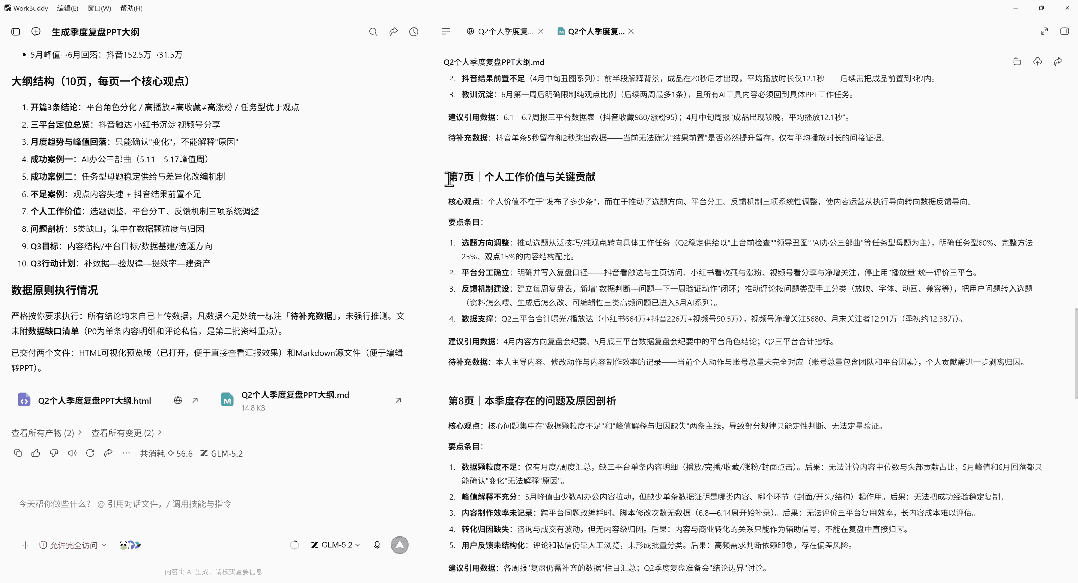The height and width of the screenshot is (583, 1078).
Task: Click the Q2个人季度复盘PPT大纲.md file path label
Action: coord(494,62)
